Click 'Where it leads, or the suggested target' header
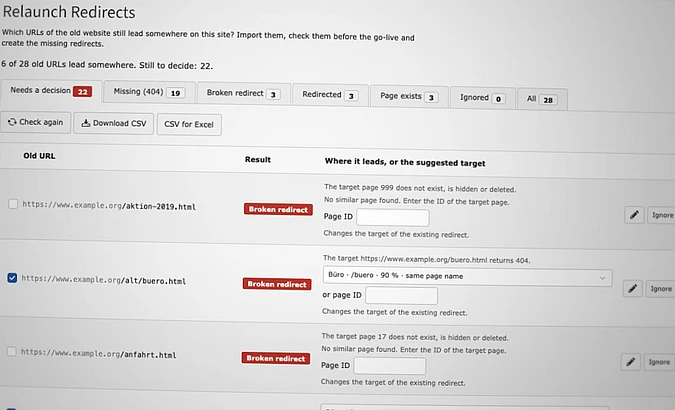Image resolution: width=675 pixels, height=410 pixels. coord(405,162)
